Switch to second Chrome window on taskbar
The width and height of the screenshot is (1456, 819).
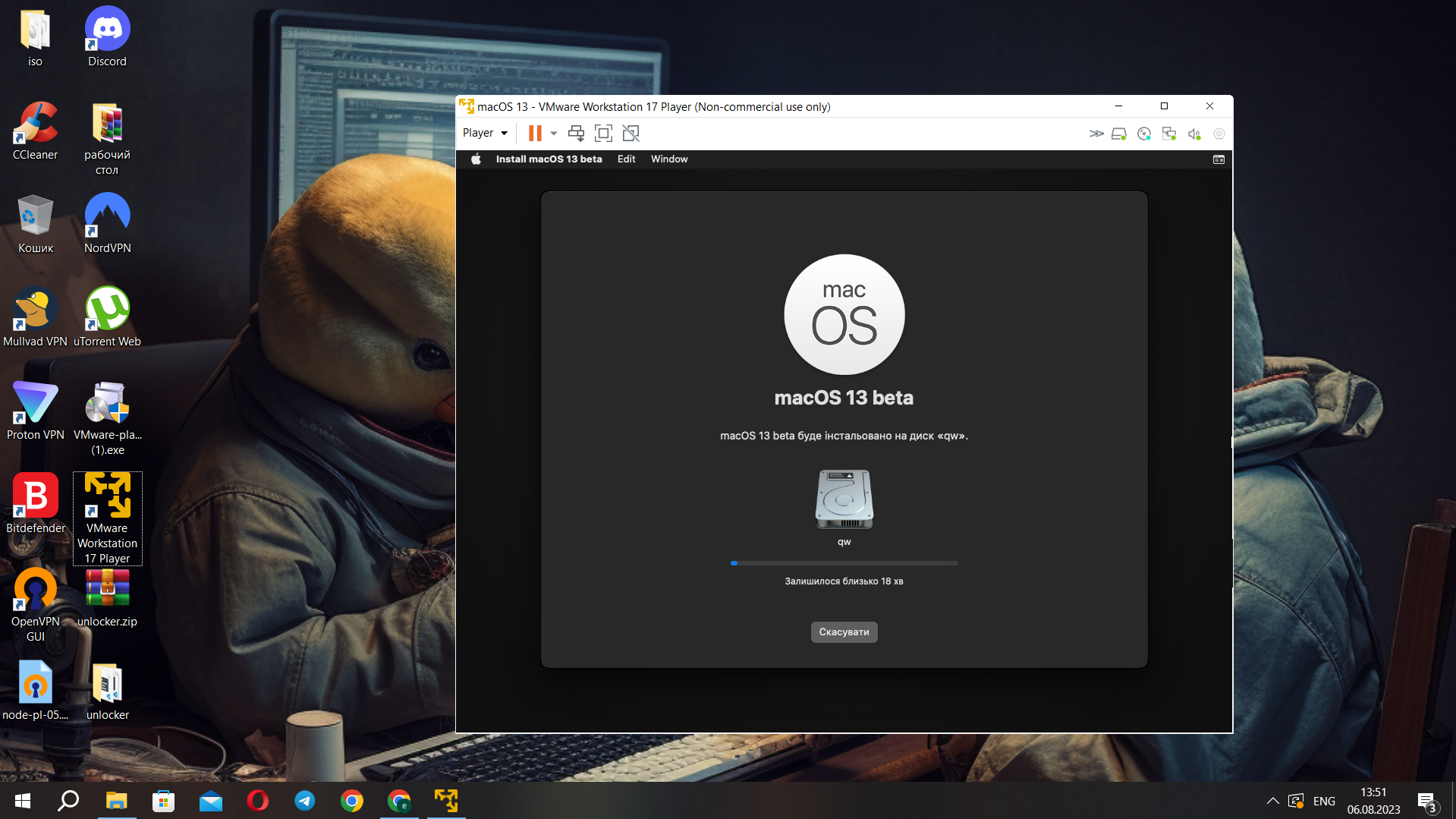pos(398,801)
